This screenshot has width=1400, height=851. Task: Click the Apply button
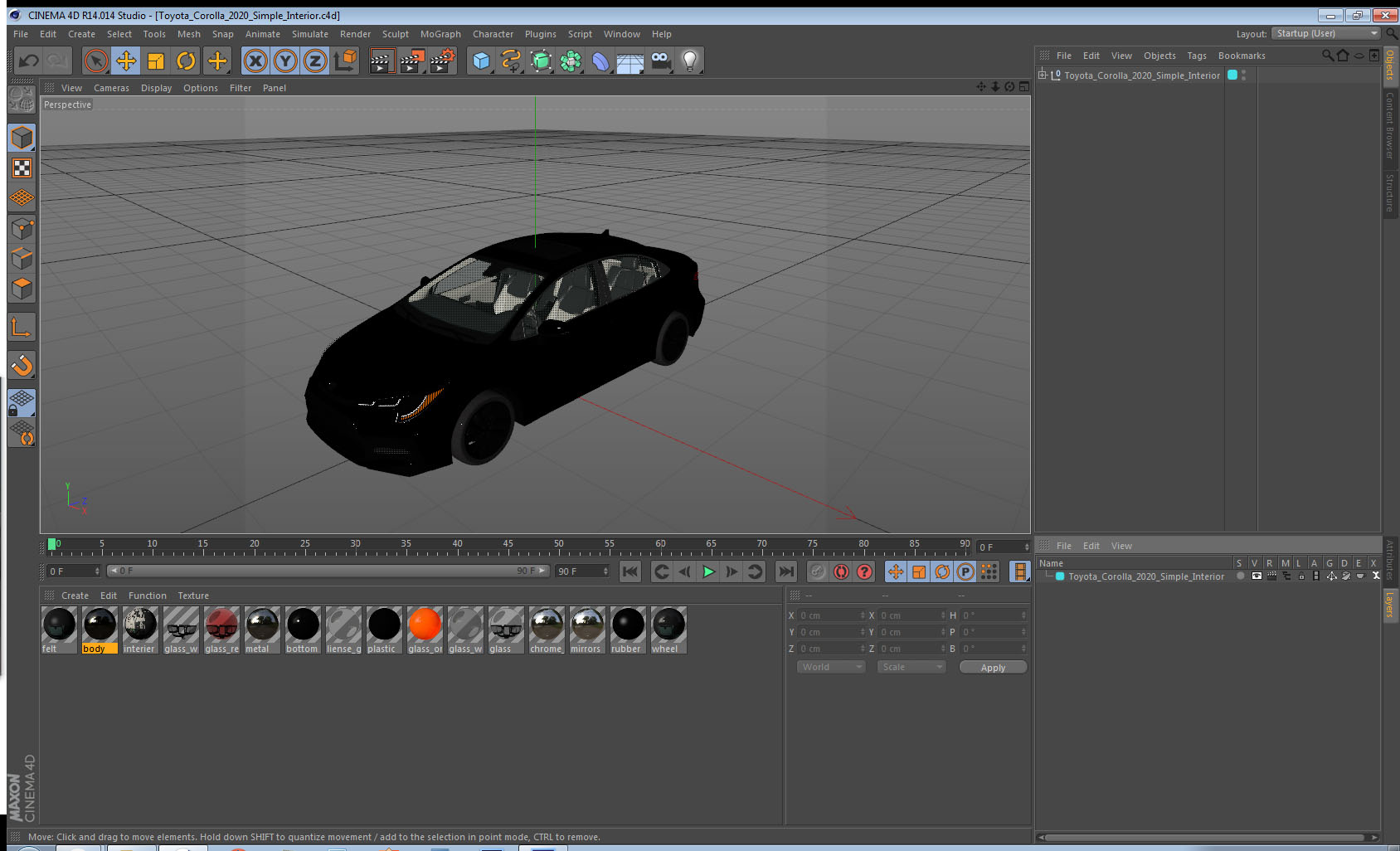993,668
